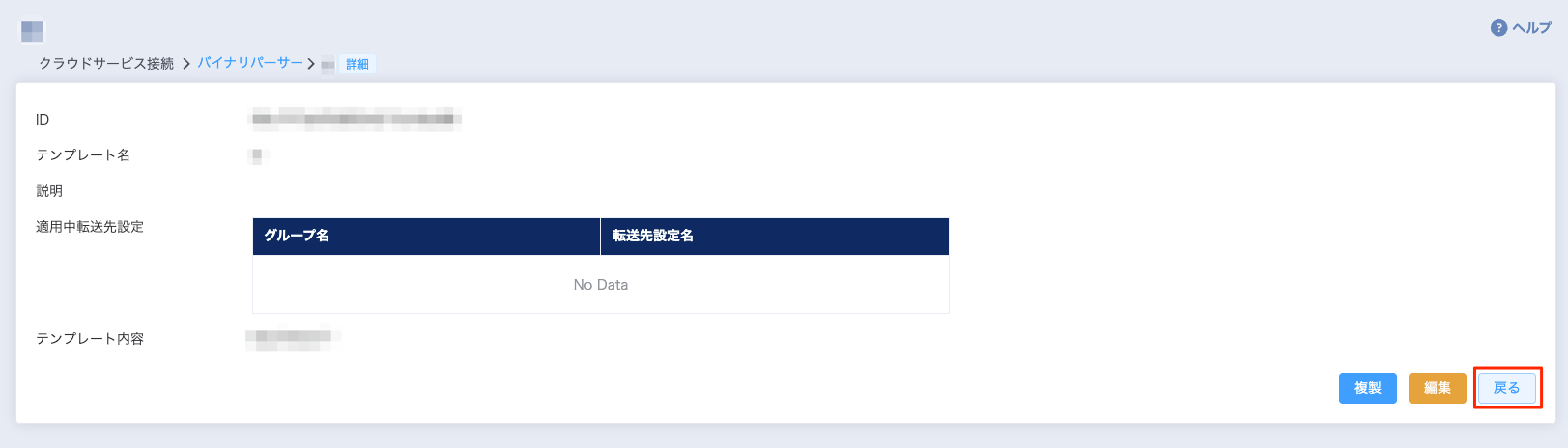Select the blurred ID value
Image resolution: width=1568 pixels, height=448 pixels.
pyautogui.click(x=354, y=120)
